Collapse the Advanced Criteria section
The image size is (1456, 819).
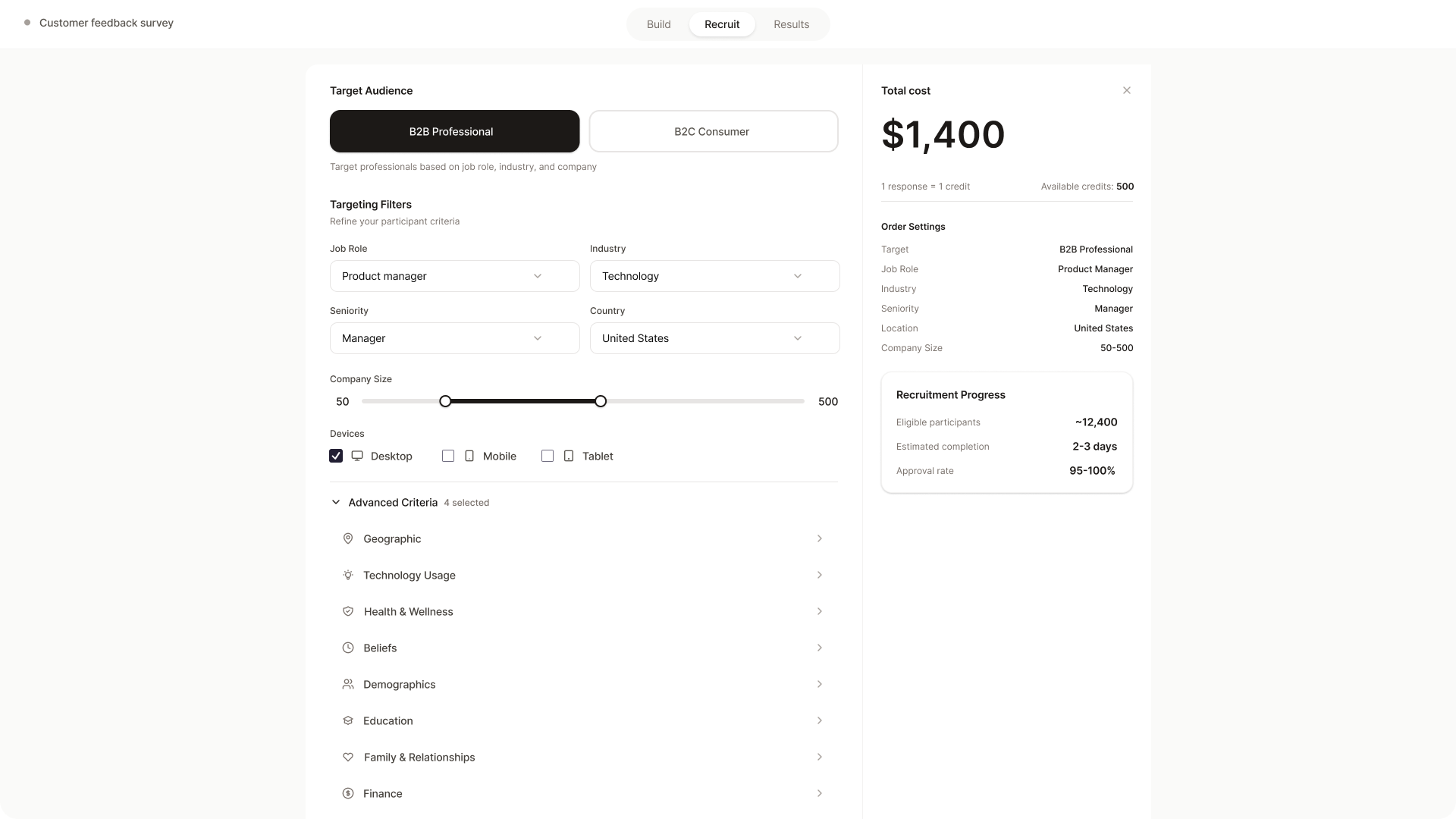(x=336, y=502)
